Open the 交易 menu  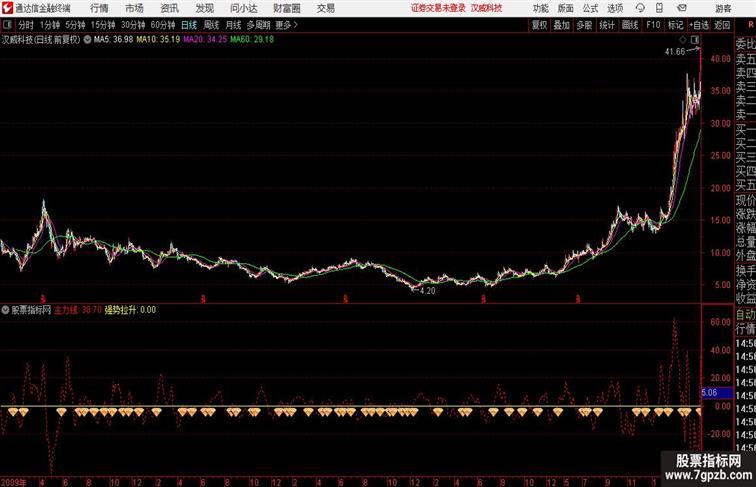[x=326, y=8]
